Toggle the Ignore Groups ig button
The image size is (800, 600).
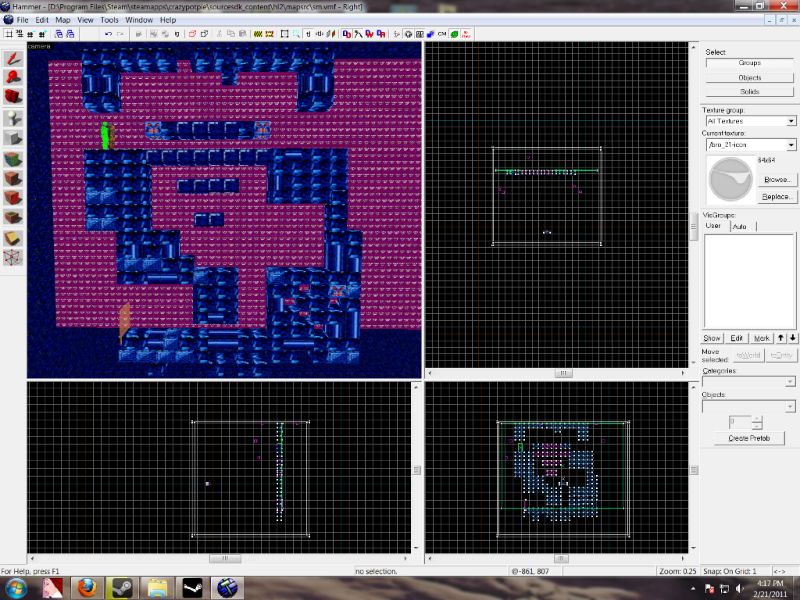(177, 34)
